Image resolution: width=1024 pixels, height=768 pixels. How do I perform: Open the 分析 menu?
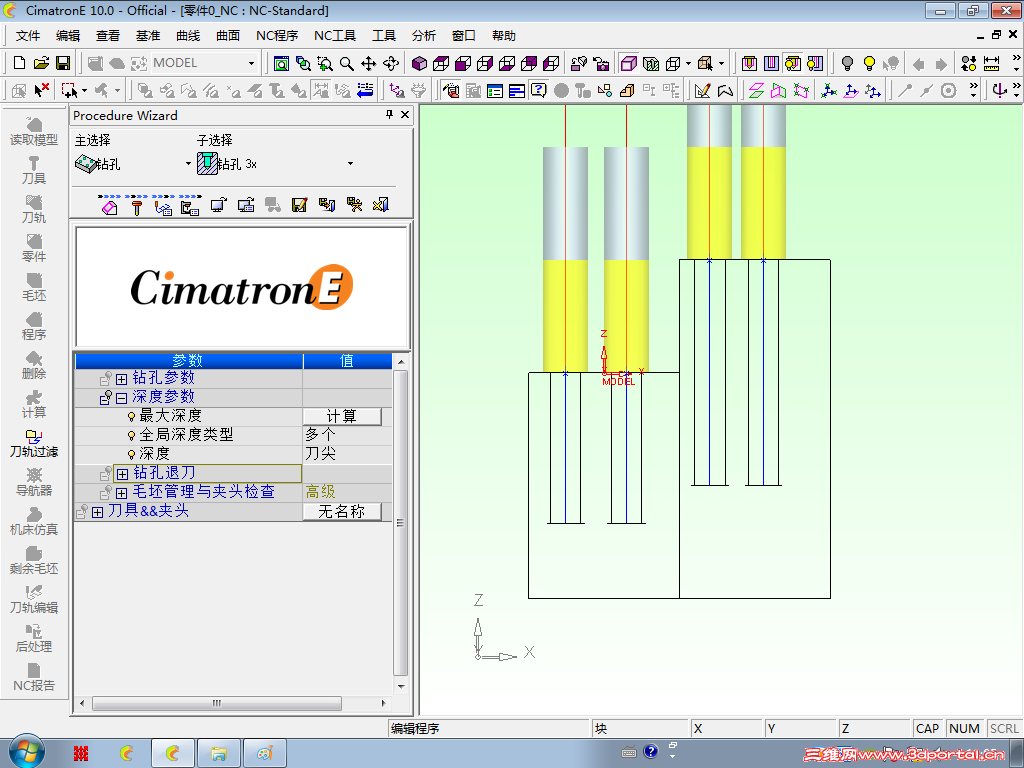point(423,36)
